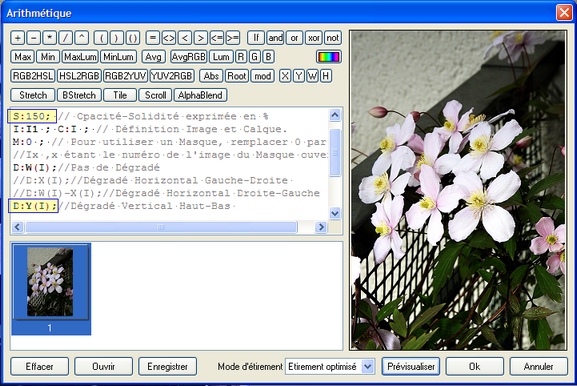
Task: Insert an opening parenthesis
Action: click(101, 38)
